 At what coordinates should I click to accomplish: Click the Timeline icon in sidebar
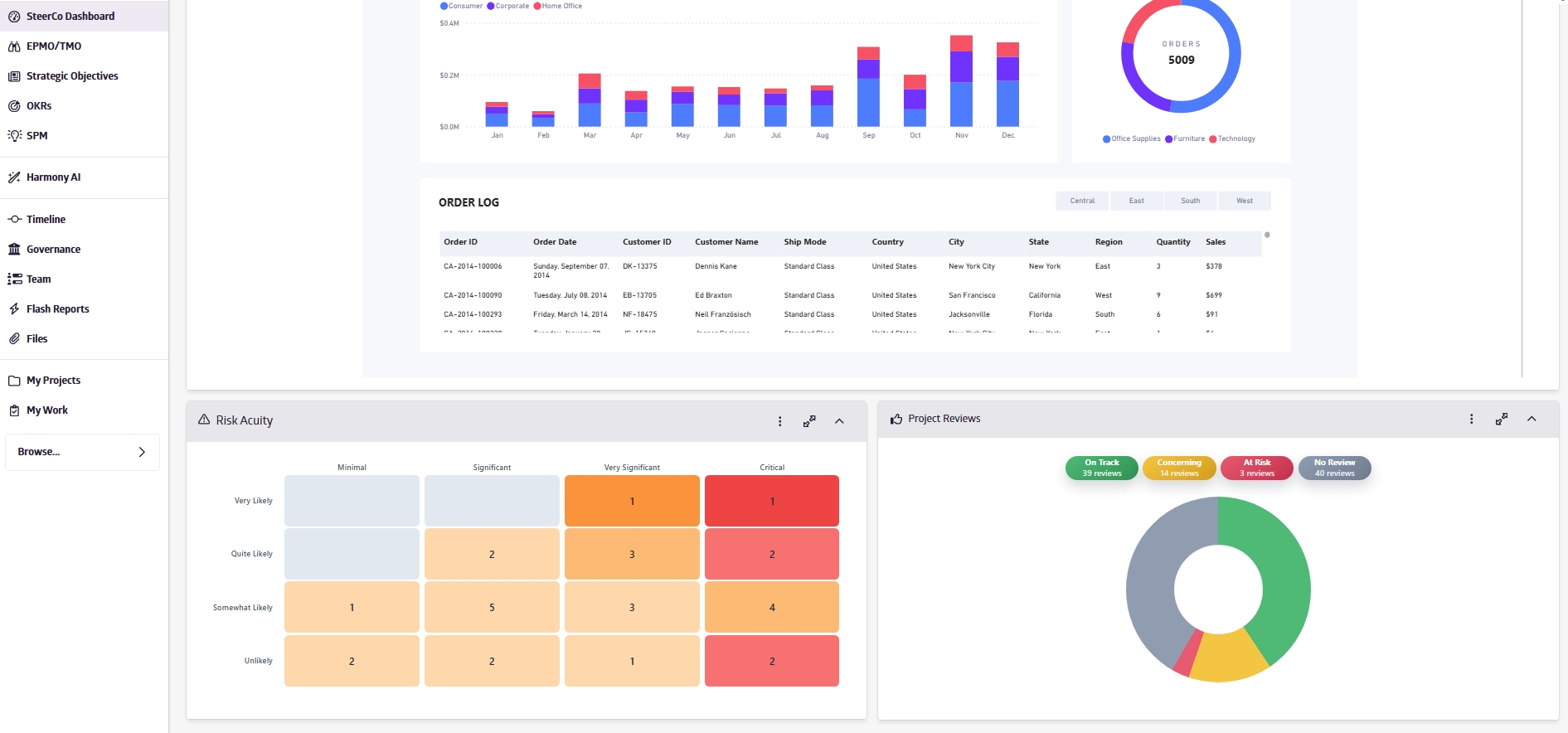[x=14, y=220]
